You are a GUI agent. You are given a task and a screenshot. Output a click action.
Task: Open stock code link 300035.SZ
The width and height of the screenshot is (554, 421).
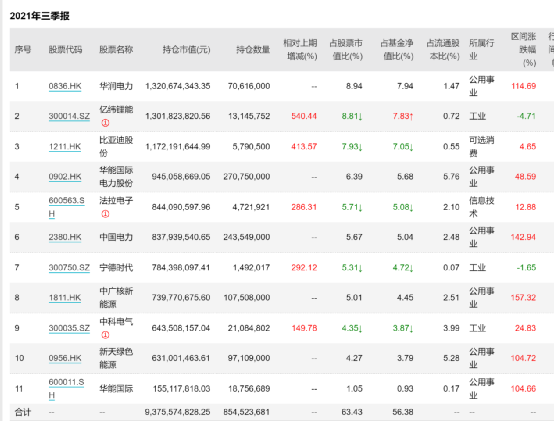[x=69, y=328]
